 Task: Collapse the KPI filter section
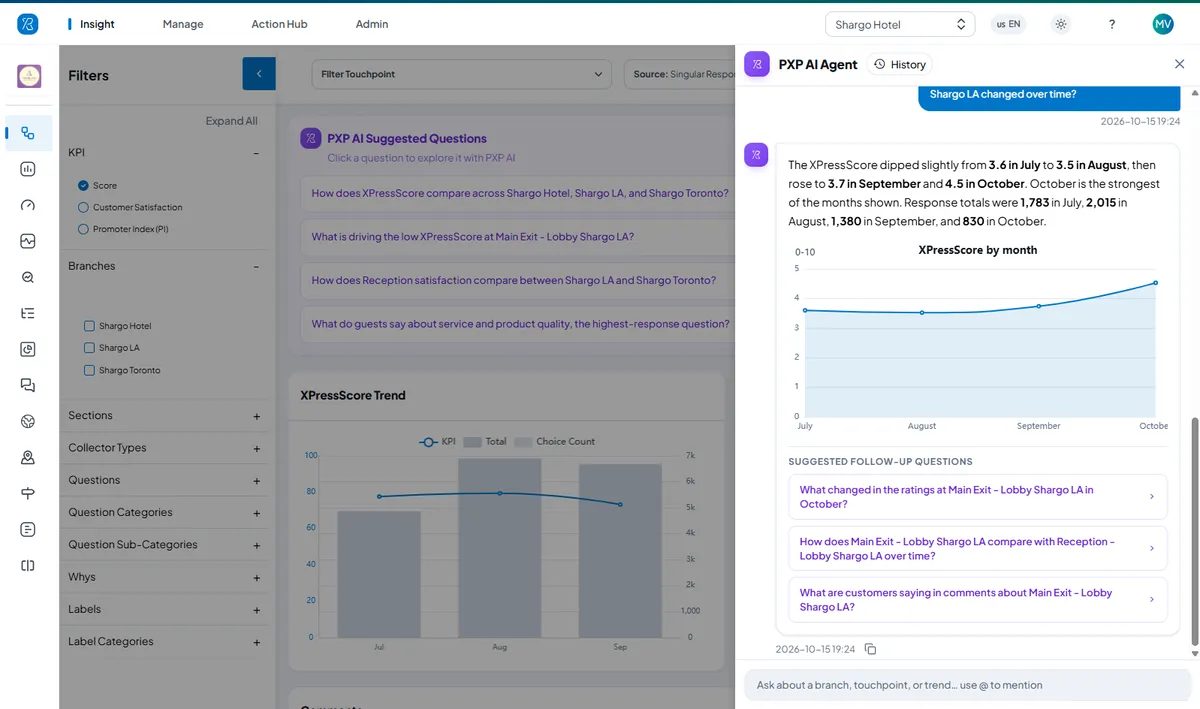tap(257, 153)
